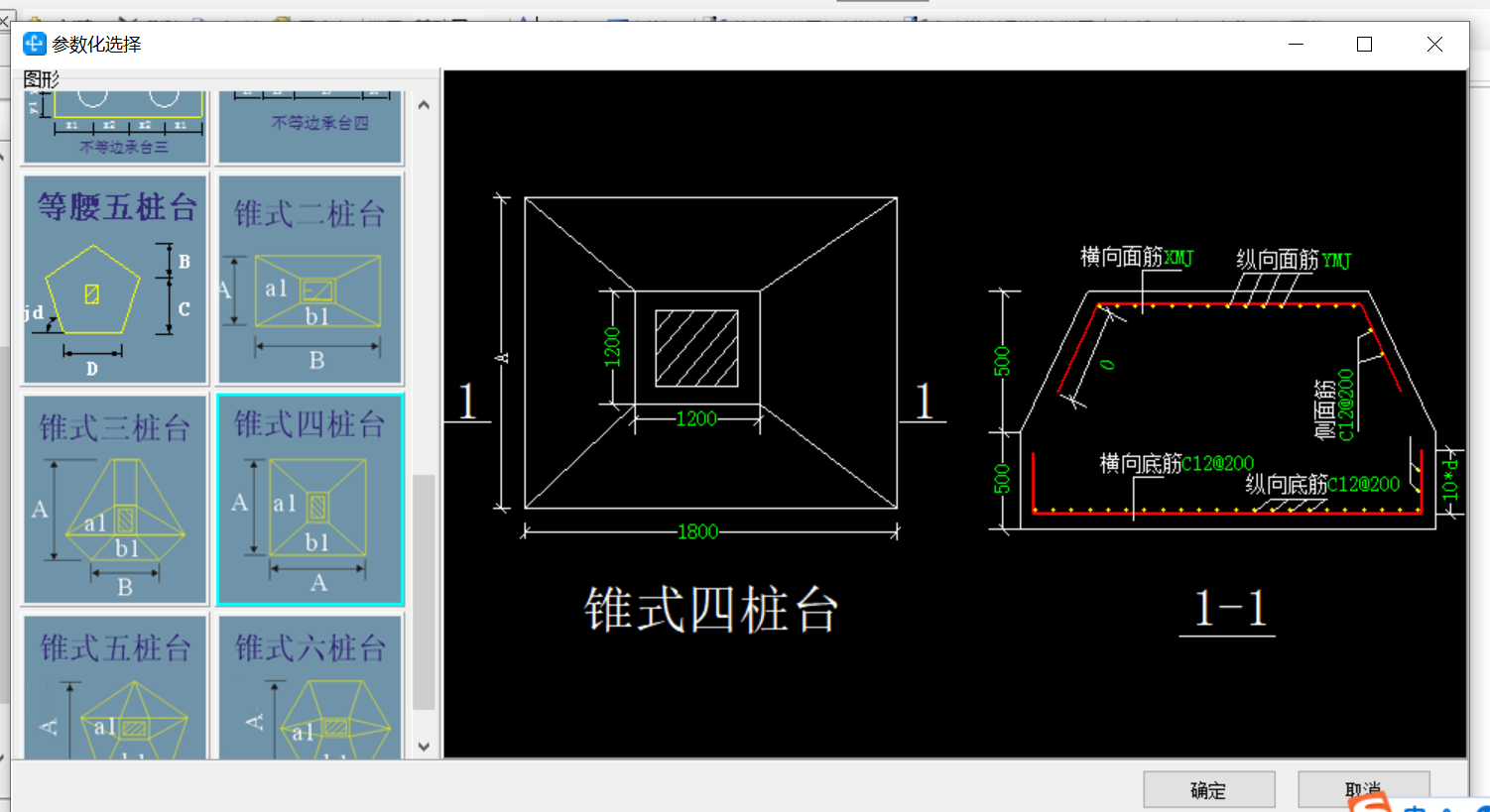Click the shape list scrollbar thumb

tap(424, 592)
